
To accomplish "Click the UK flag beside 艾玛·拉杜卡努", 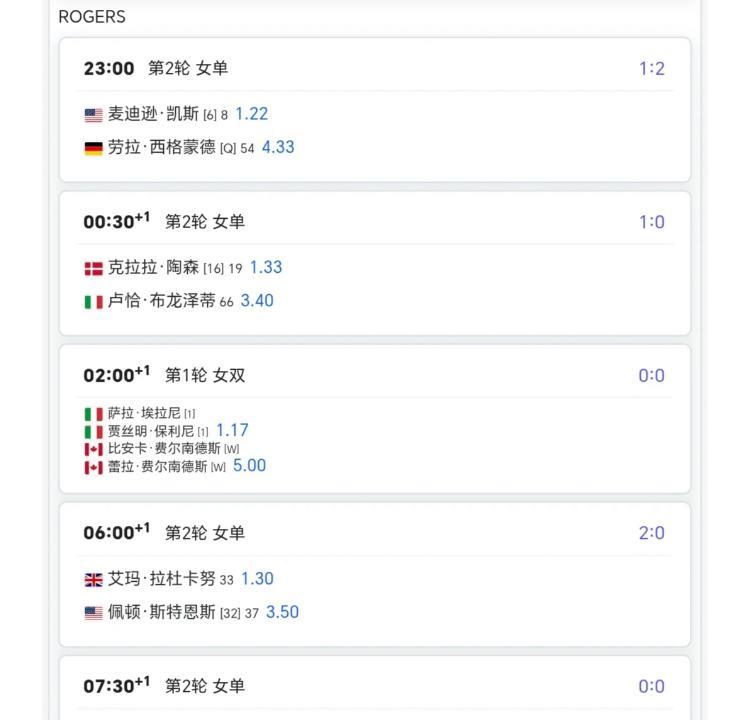I will click(93, 579).
